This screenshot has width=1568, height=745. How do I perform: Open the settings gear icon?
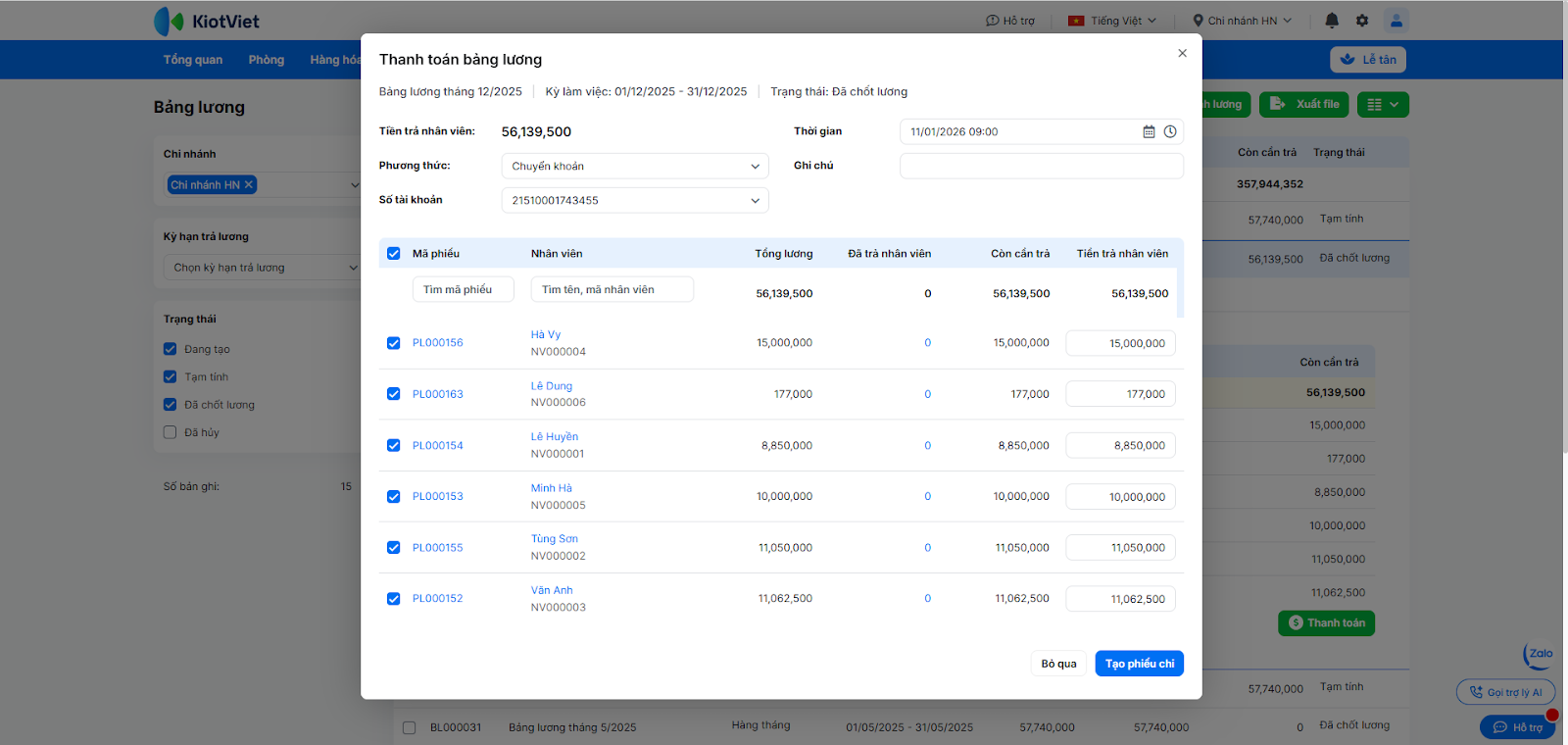pos(1362,21)
